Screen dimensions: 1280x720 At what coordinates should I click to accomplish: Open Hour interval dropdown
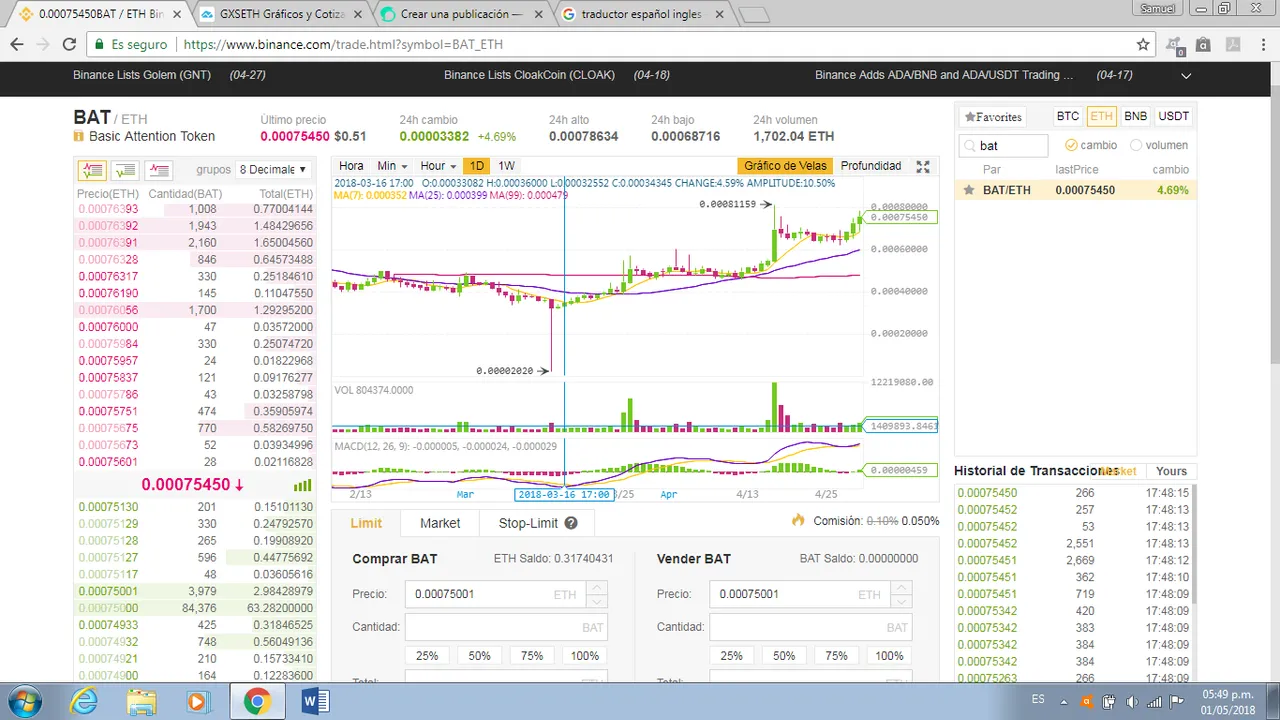click(438, 166)
